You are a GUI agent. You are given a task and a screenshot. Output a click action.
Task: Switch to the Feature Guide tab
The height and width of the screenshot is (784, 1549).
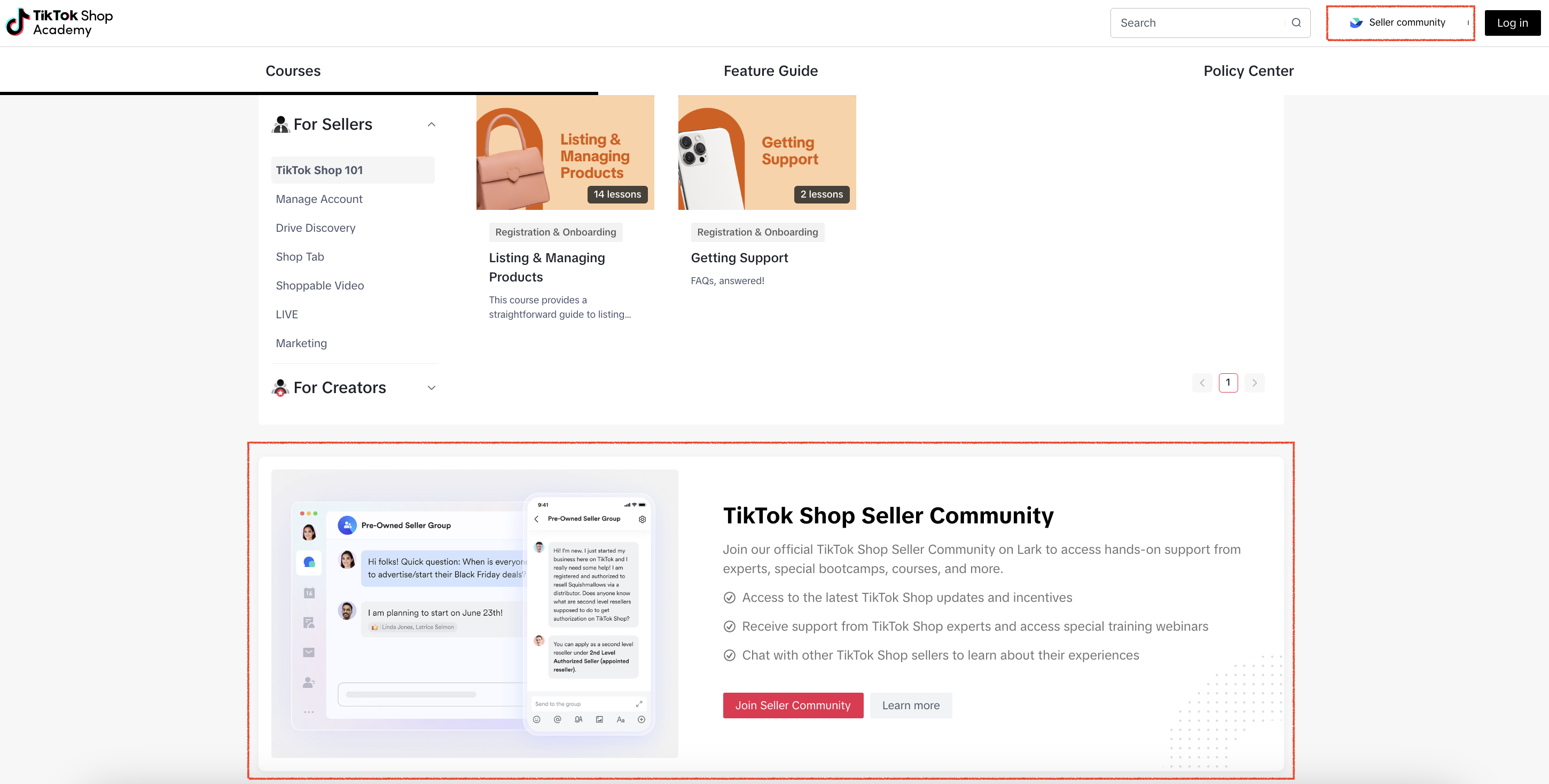(x=770, y=71)
